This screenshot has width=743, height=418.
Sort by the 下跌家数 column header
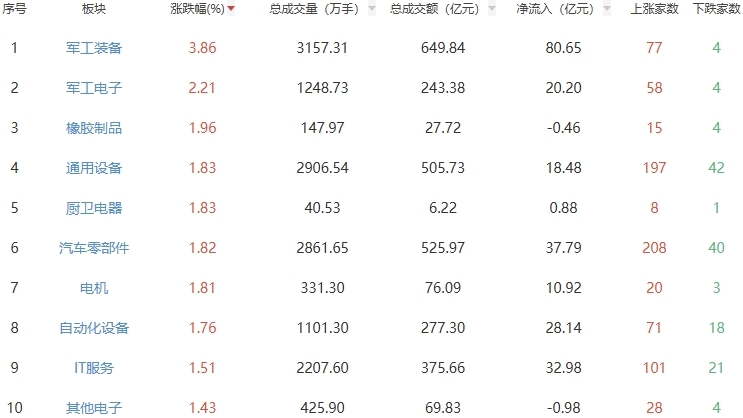716,9
